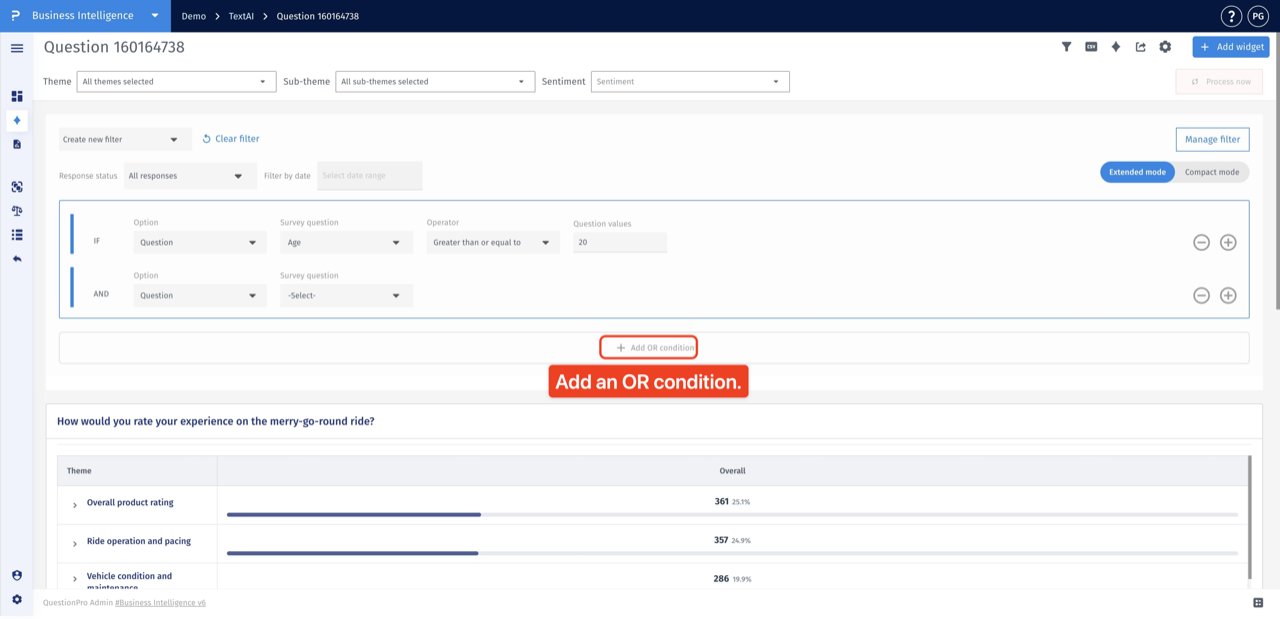Screen dimensions: 1280x619
Task: Add a condition after AND row with plus icon
Action: tap(1228, 295)
